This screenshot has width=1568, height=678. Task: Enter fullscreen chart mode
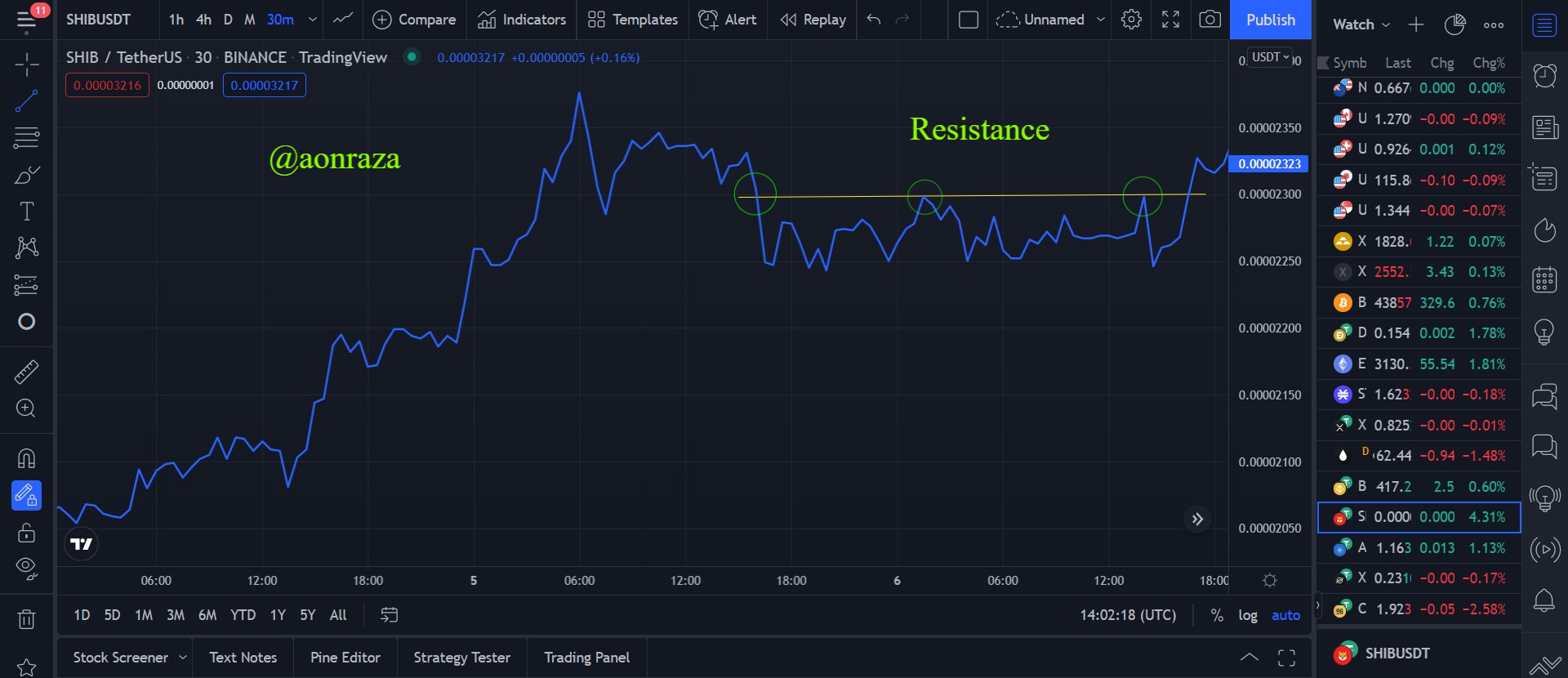[1170, 20]
